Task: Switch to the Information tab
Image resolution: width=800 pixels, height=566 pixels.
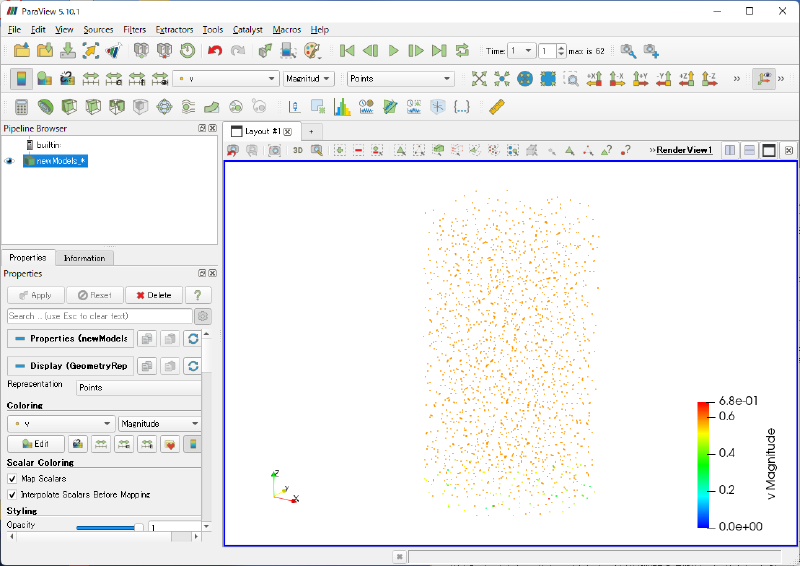Action: 84,258
